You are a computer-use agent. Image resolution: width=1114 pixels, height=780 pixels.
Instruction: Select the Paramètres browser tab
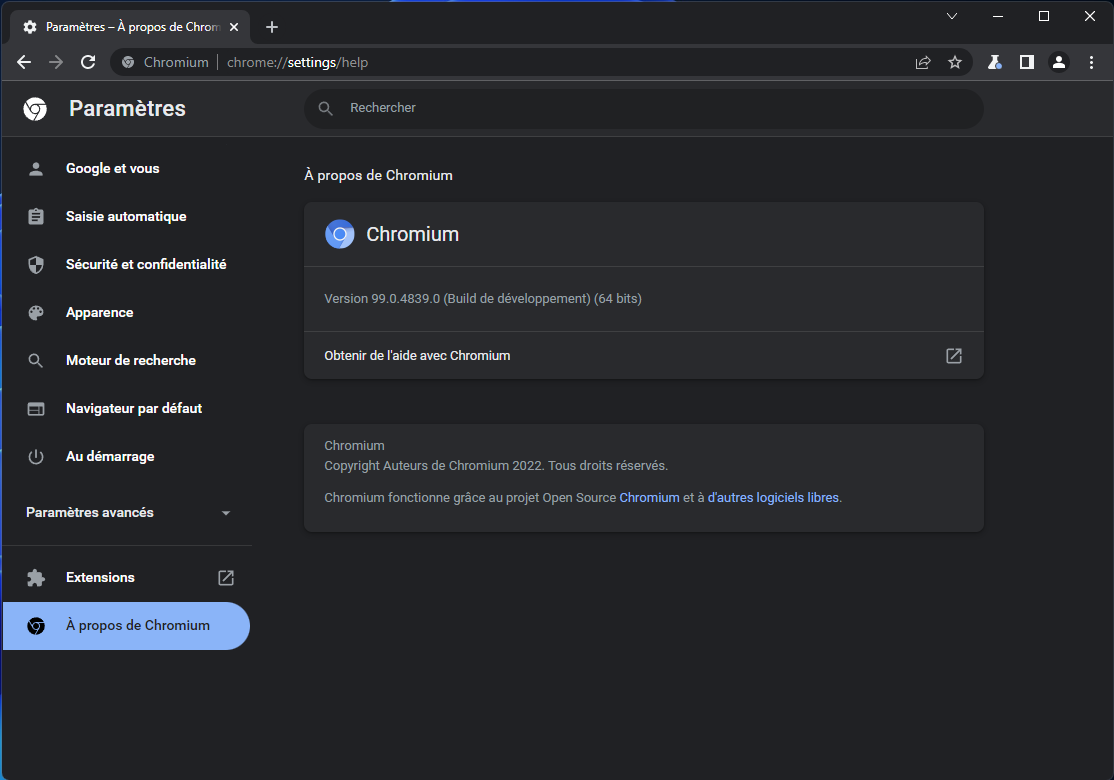coord(130,27)
